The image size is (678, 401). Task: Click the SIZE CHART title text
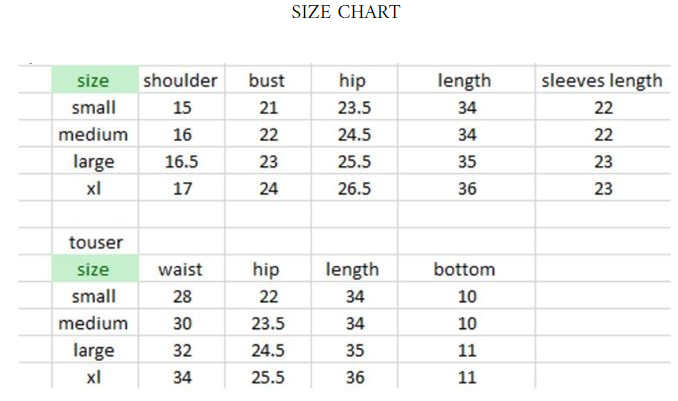pyautogui.click(x=345, y=12)
